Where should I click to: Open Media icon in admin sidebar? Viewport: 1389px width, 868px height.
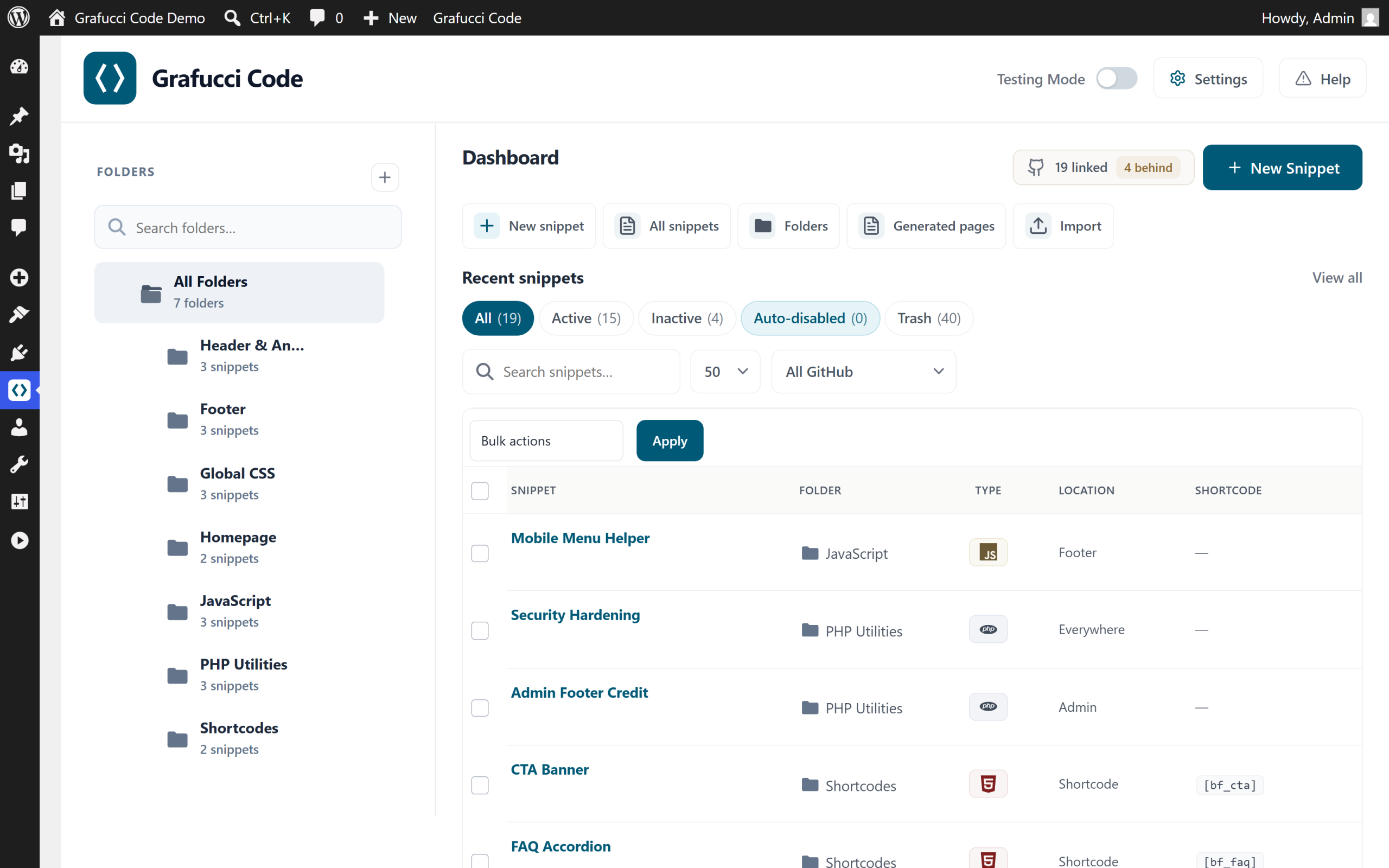pos(20,154)
